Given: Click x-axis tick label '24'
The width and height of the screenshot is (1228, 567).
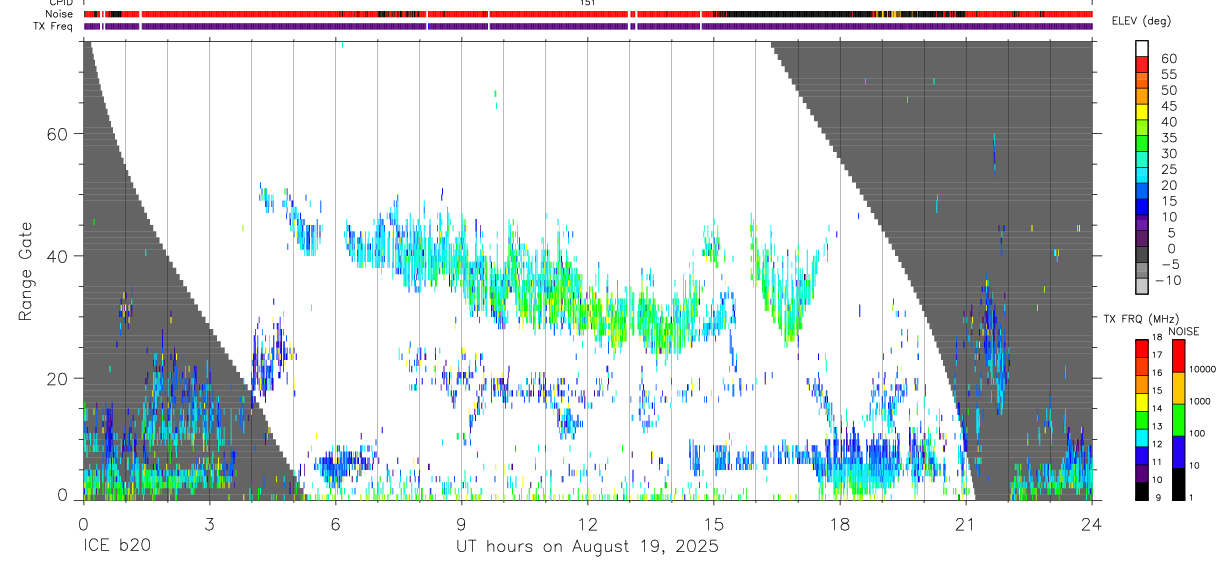Looking at the screenshot, I should [x=1091, y=524].
